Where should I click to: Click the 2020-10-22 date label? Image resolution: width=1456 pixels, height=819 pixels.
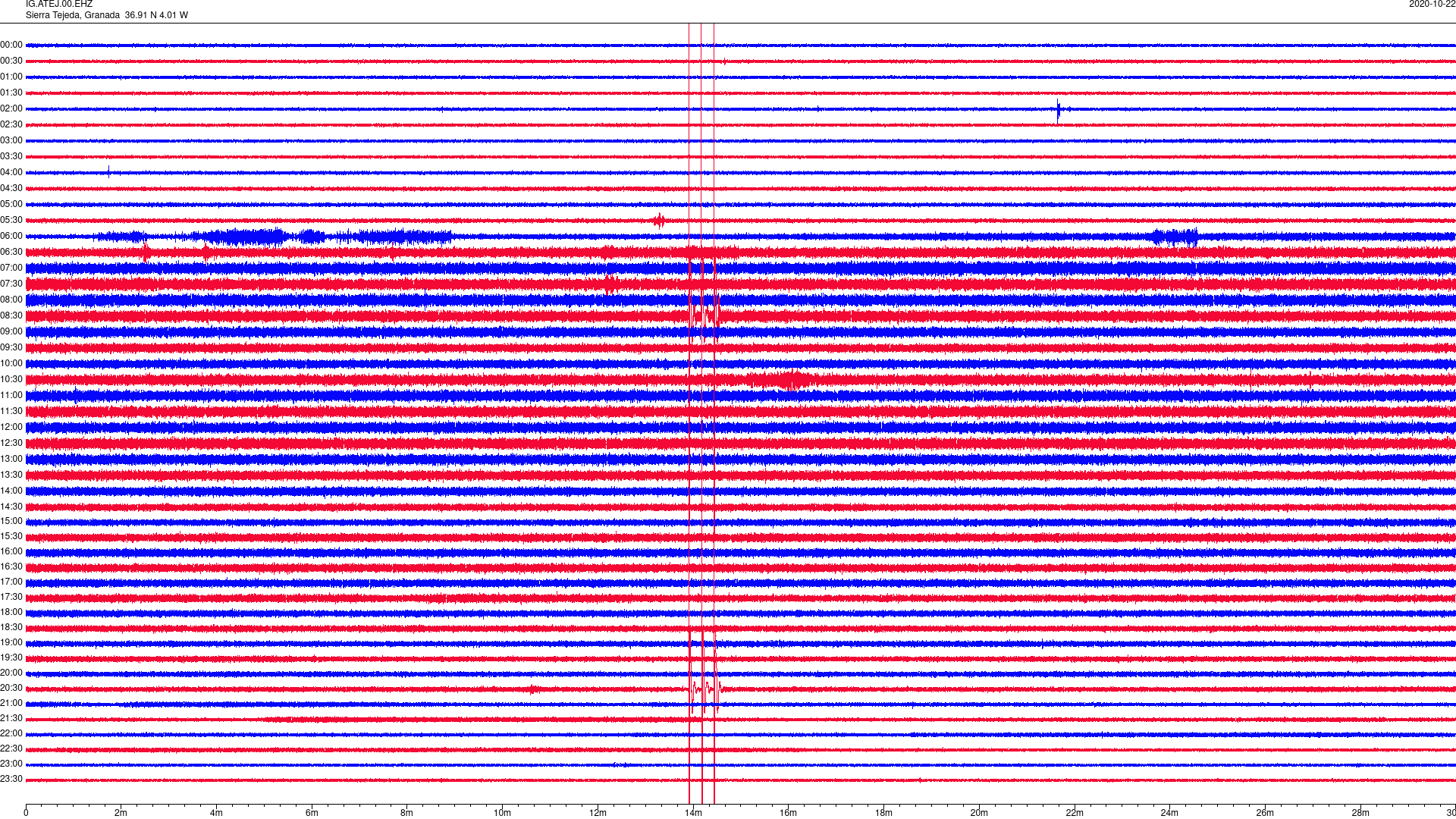pyautogui.click(x=1432, y=5)
